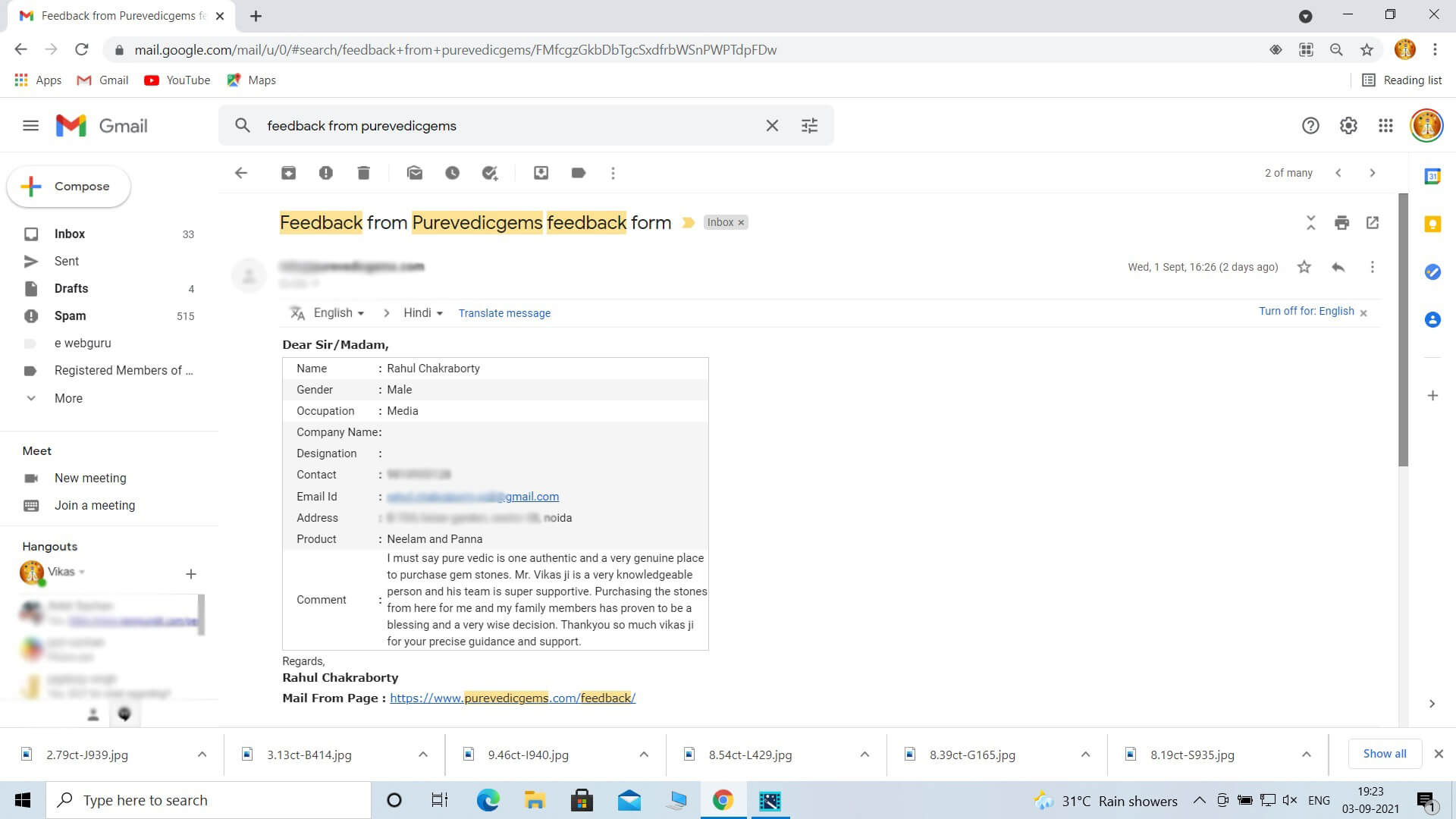Open email in a new window

1373,223
